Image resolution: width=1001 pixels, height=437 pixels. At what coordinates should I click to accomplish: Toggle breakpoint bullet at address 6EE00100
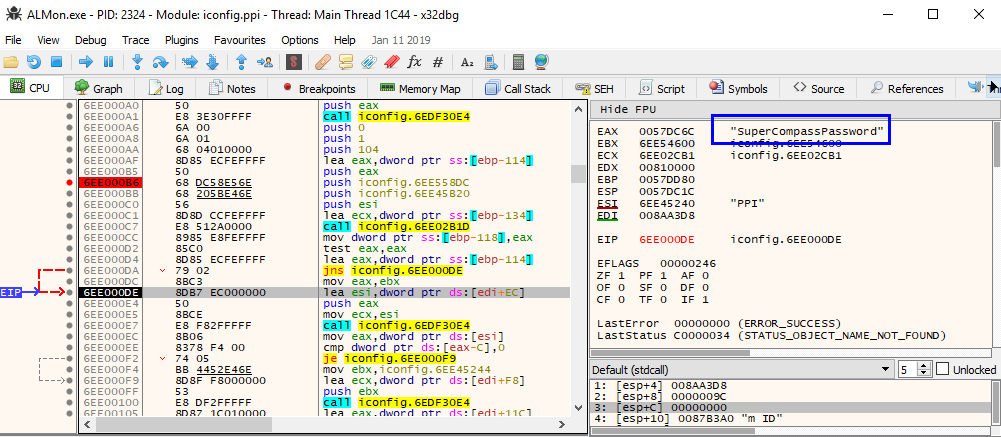tap(70, 403)
